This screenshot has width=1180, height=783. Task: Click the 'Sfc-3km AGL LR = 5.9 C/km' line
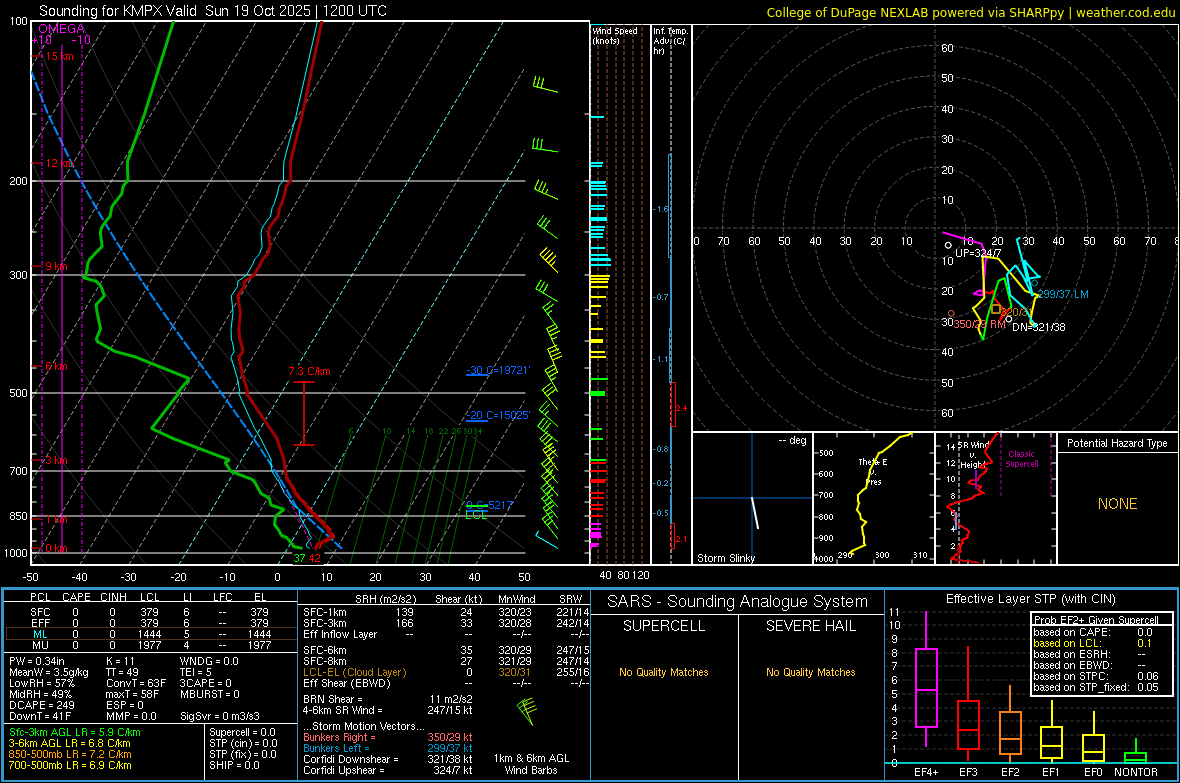[x=75, y=732]
